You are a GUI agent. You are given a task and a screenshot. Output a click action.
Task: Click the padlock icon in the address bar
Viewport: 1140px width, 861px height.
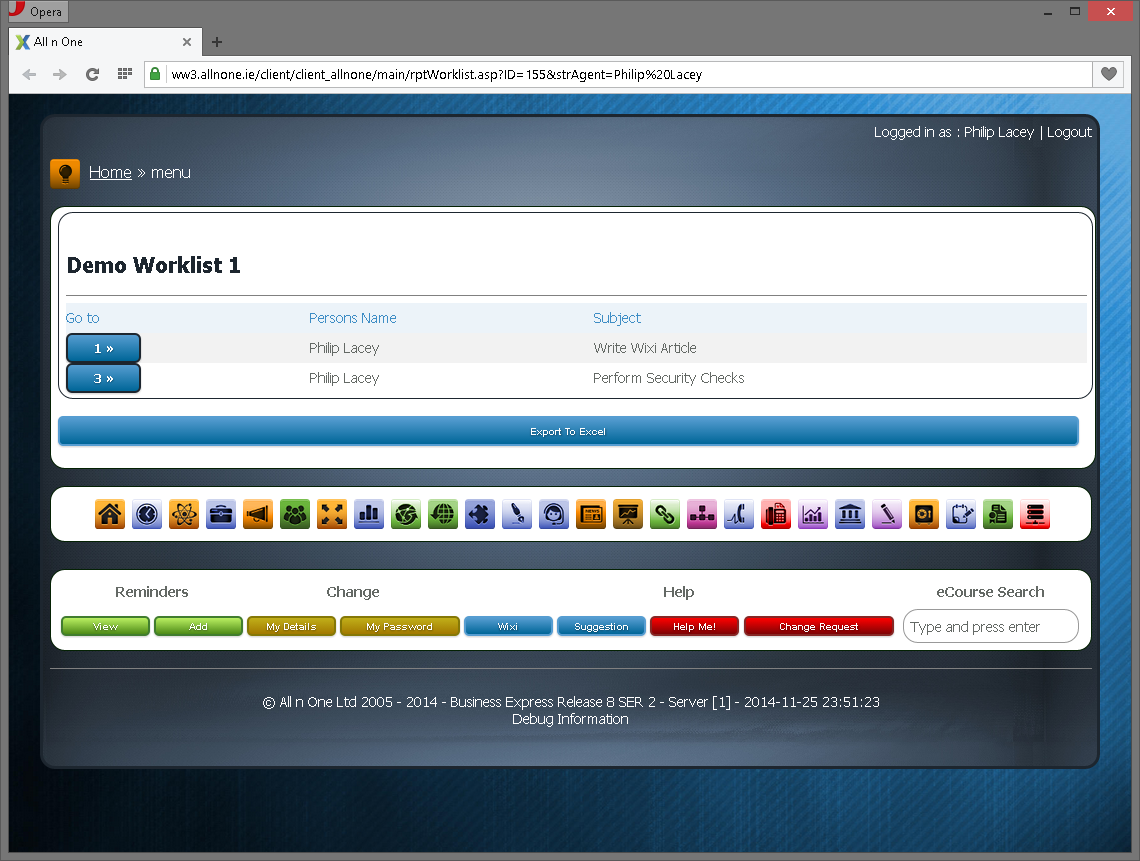154,74
